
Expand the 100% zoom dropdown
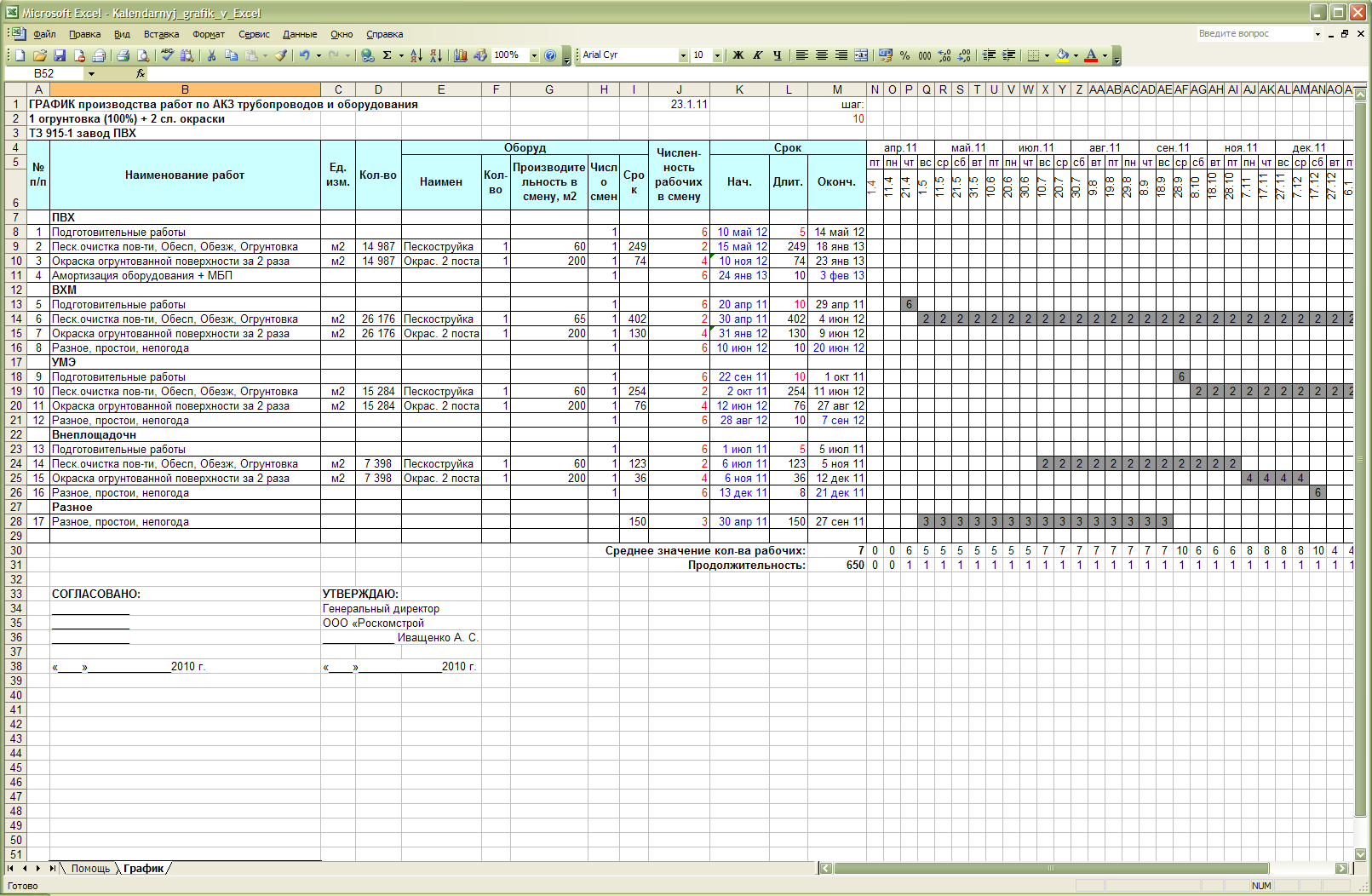click(534, 55)
